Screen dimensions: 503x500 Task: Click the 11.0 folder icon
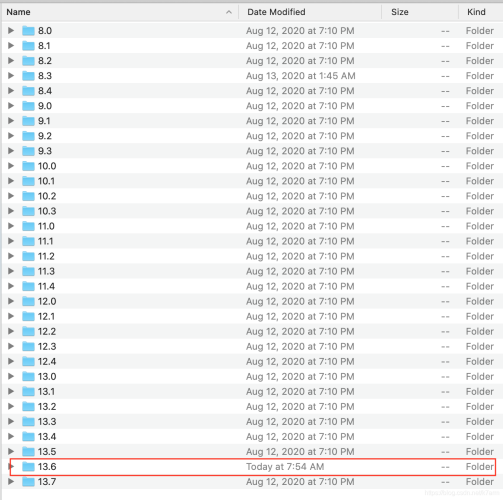[x=28, y=226]
